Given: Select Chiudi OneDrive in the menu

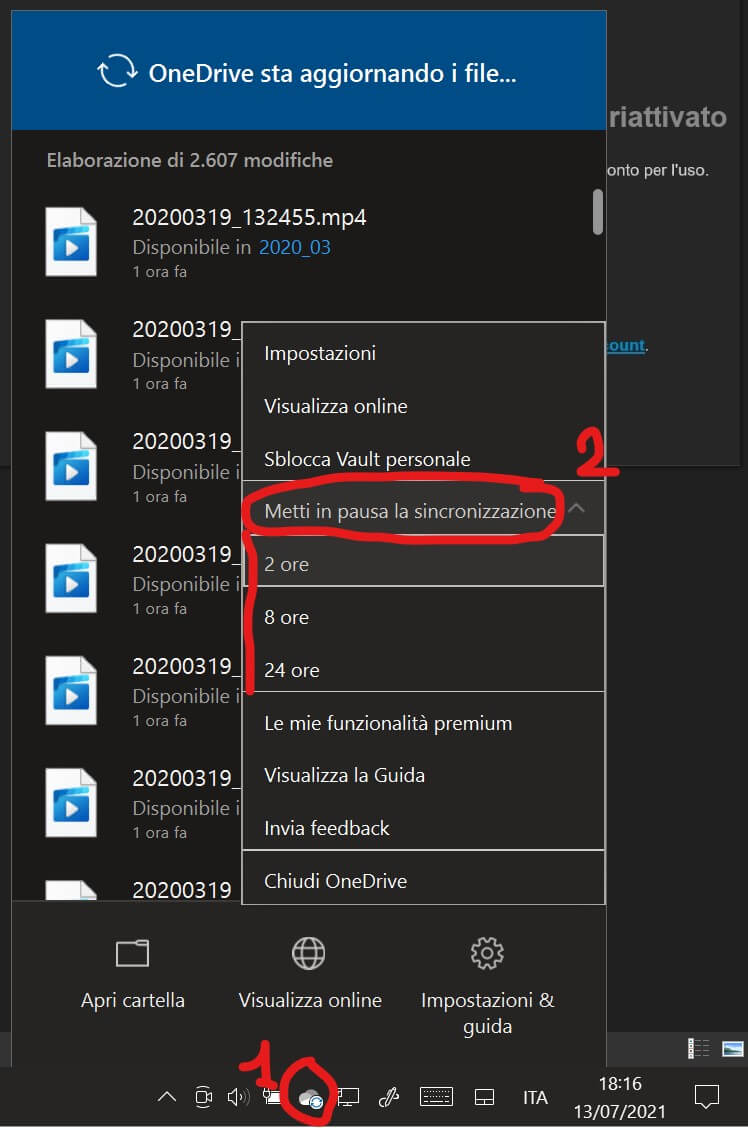Looking at the screenshot, I should point(335,881).
